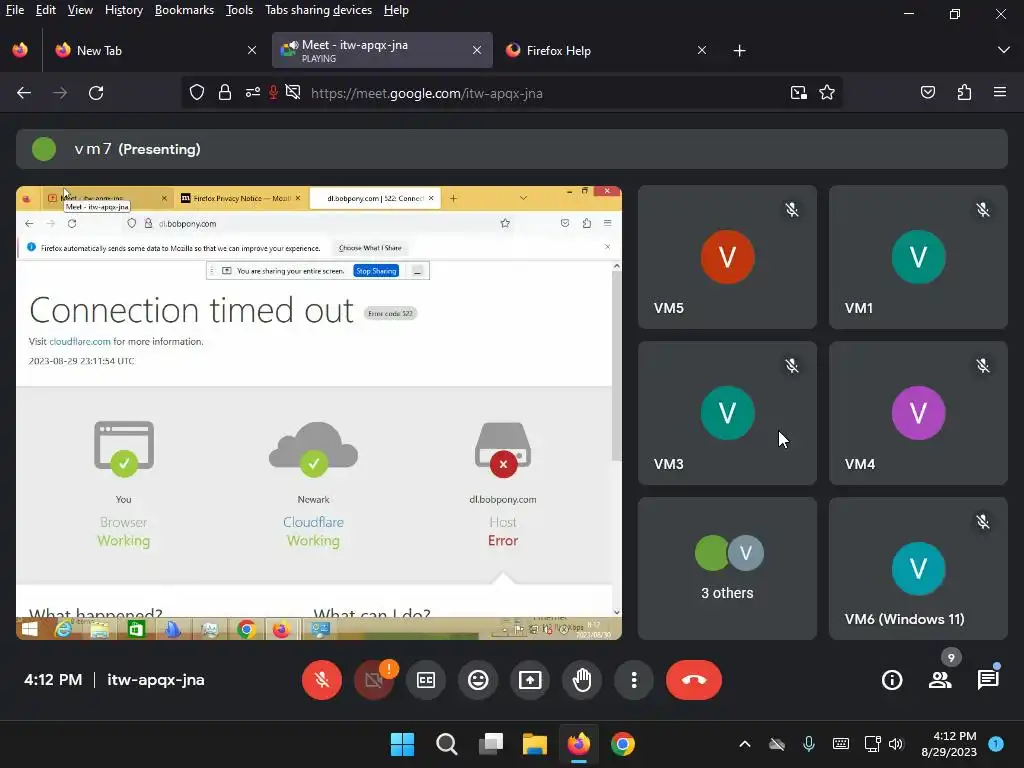Open more options three-dot menu
Screen dimensions: 1024x768
coord(633,680)
